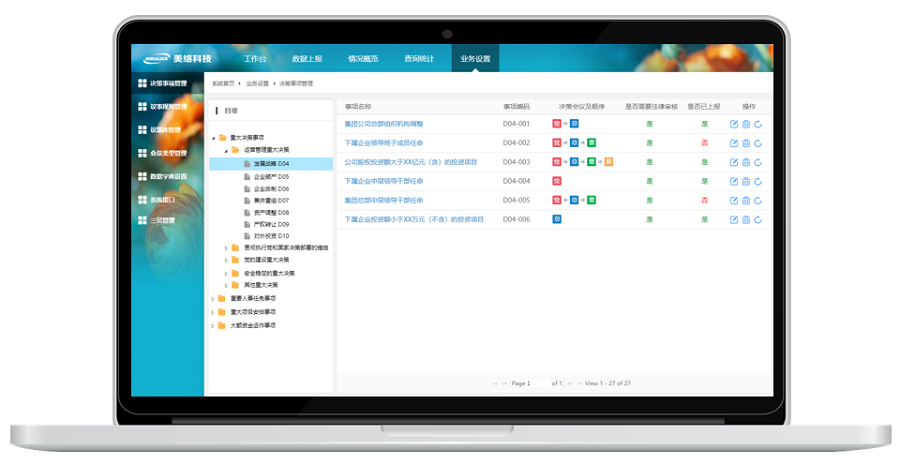Switch to the 数据上报 tab
Viewport: 900px width, 464px height.
[x=307, y=59]
